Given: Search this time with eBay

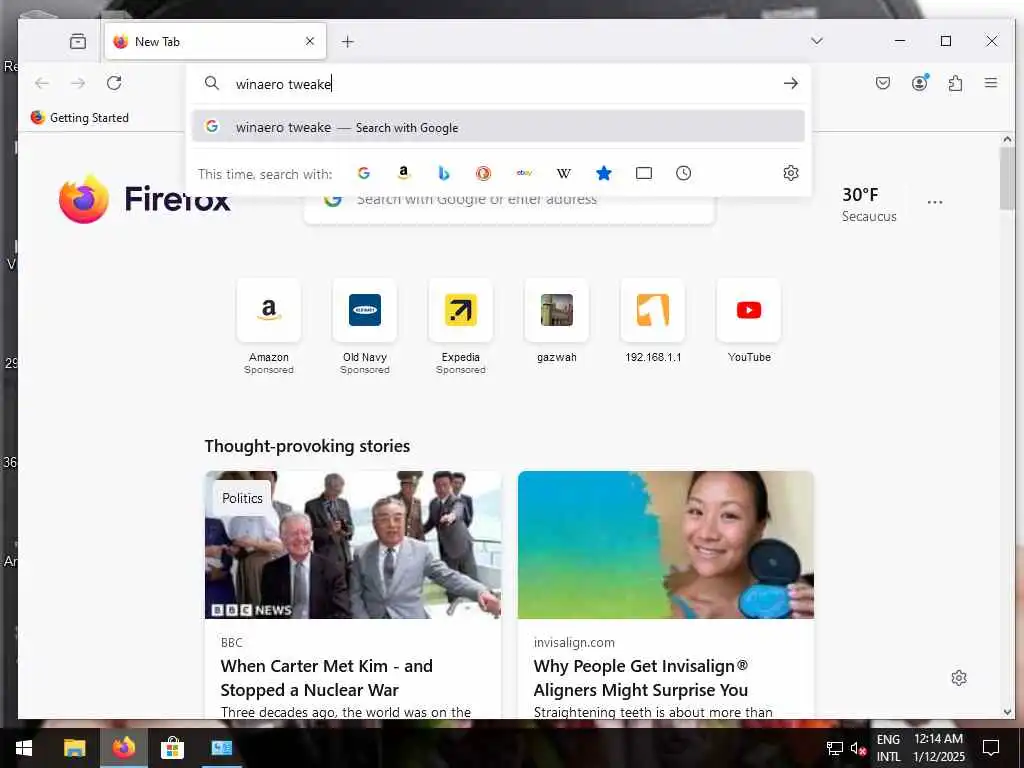Looking at the screenshot, I should [x=524, y=173].
